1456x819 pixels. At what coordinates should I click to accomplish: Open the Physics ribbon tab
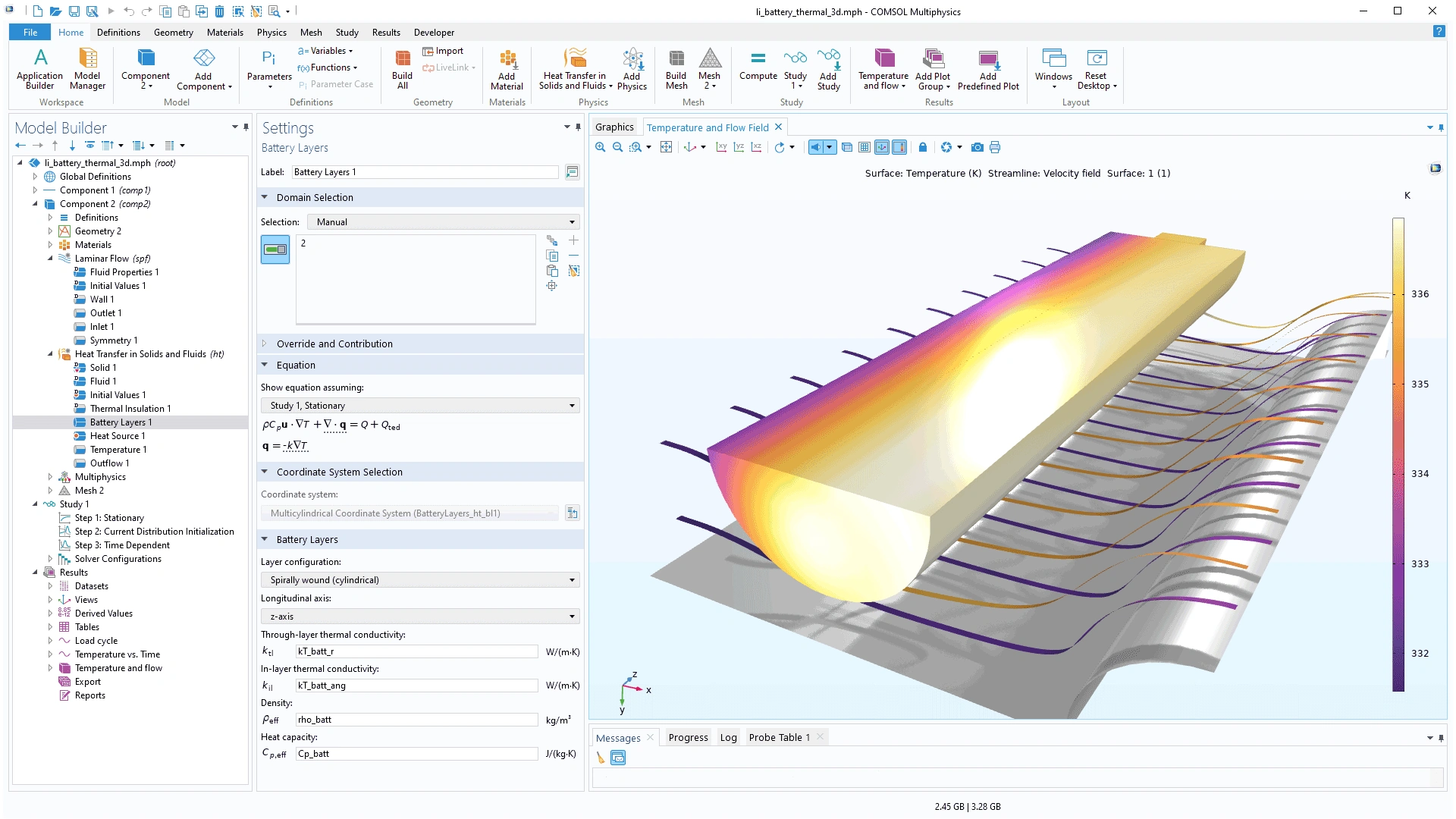point(271,33)
